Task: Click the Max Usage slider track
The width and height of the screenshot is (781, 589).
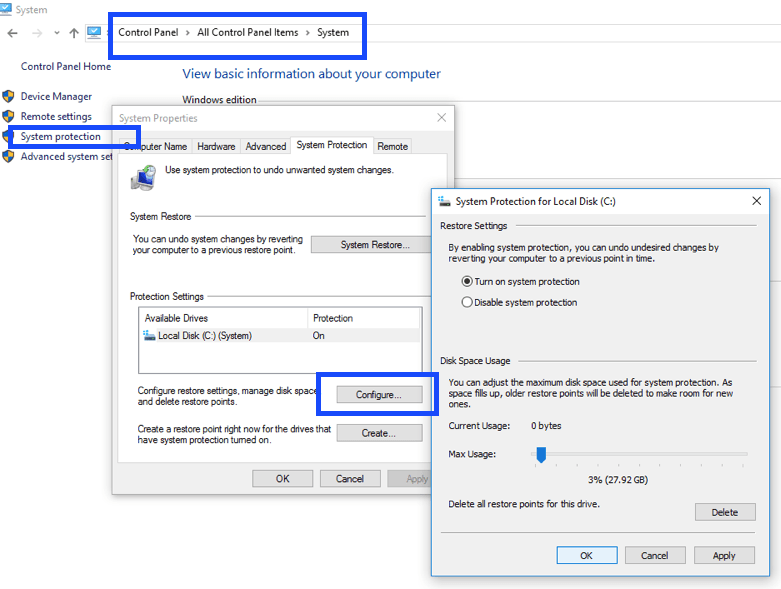Action: 642,454
